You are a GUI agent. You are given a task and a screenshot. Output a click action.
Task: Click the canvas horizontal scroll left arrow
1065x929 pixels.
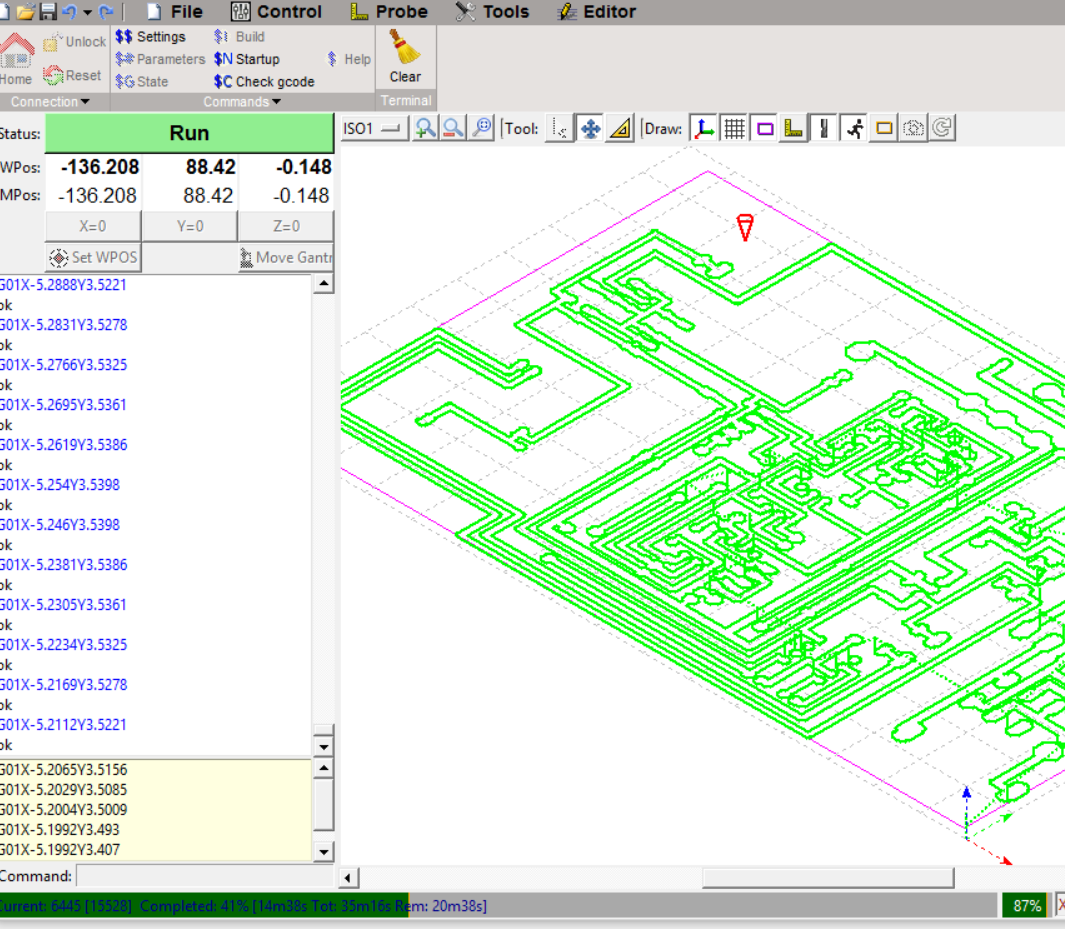pyautogui.click(x=348, y=877)
